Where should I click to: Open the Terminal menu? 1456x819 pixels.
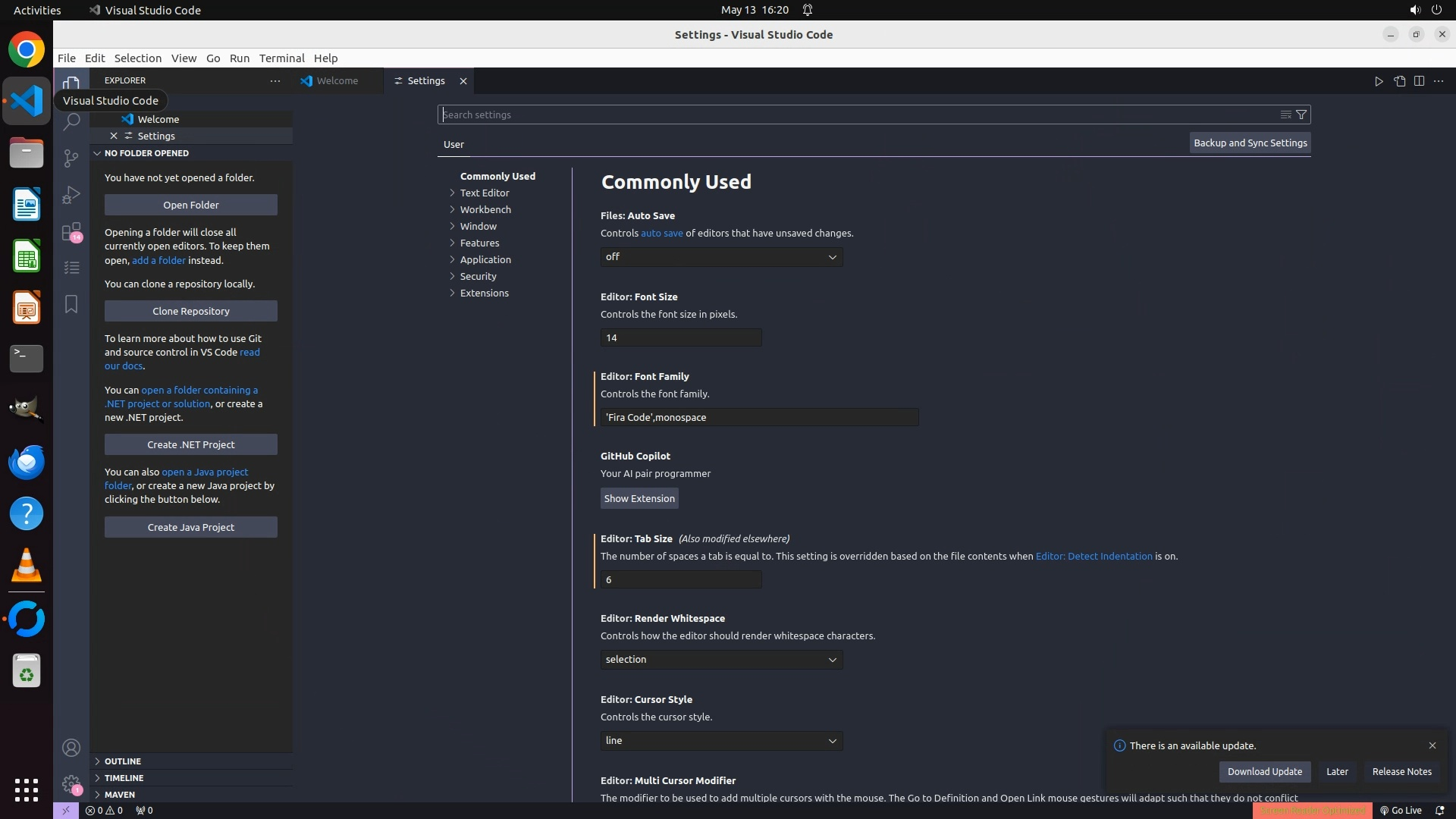281,58
